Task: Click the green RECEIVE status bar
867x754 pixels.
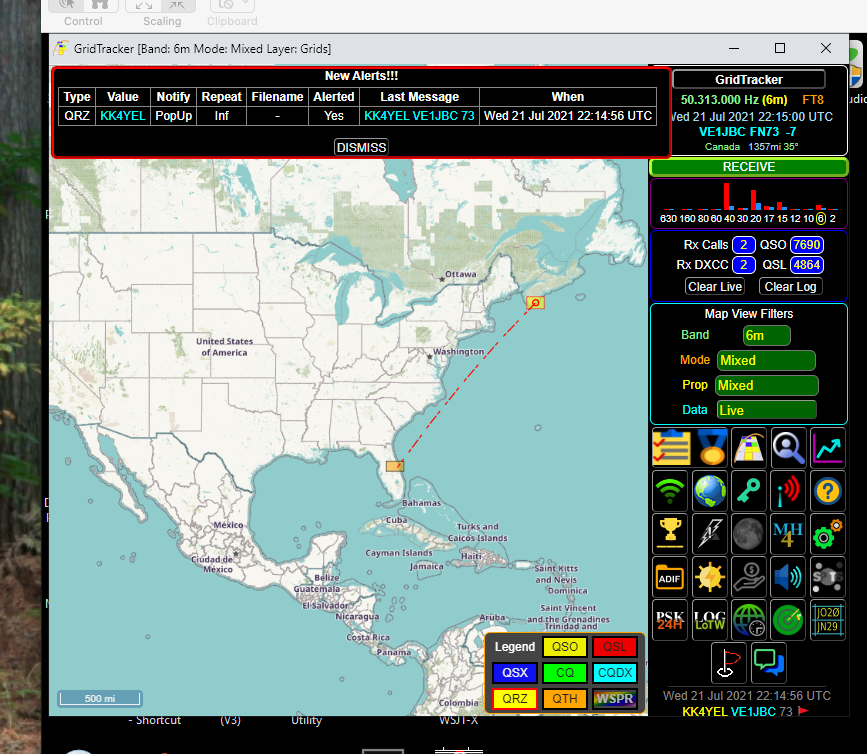Action: point(749,167)
